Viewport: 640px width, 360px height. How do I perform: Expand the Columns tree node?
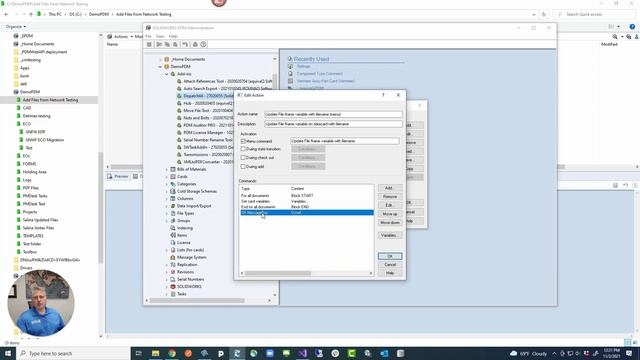click(167, 198)
